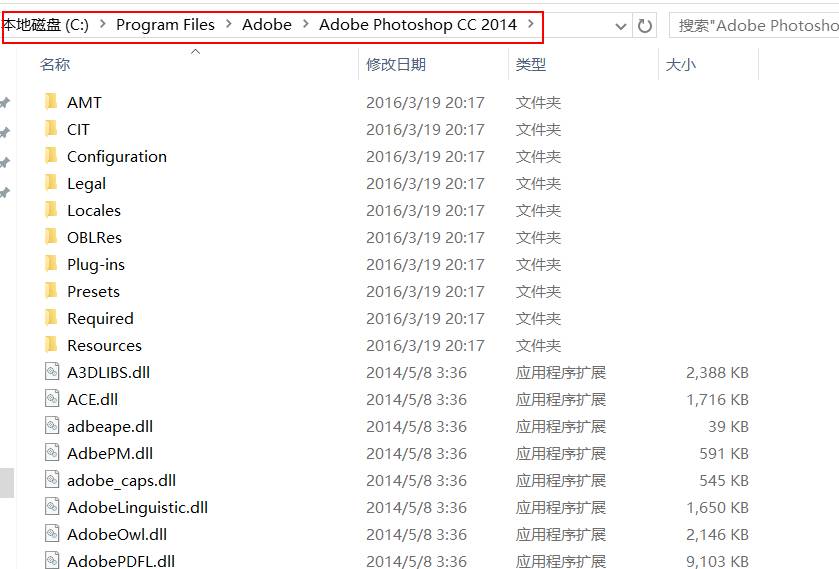This screenshot has height=569, width=839.
Task: Select the AdobeLinguistic.dll file name
Action: point(138,507)
